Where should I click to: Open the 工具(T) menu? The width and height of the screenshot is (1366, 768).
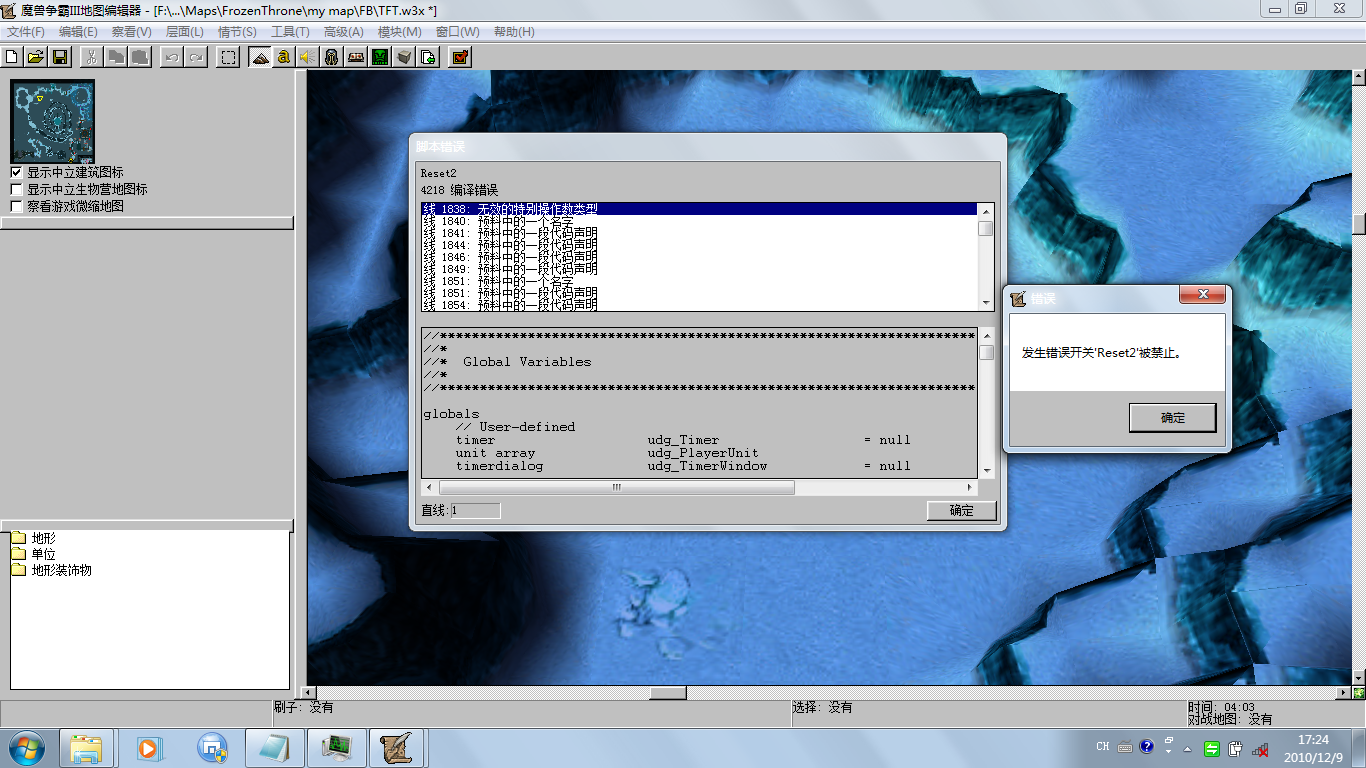290,32
